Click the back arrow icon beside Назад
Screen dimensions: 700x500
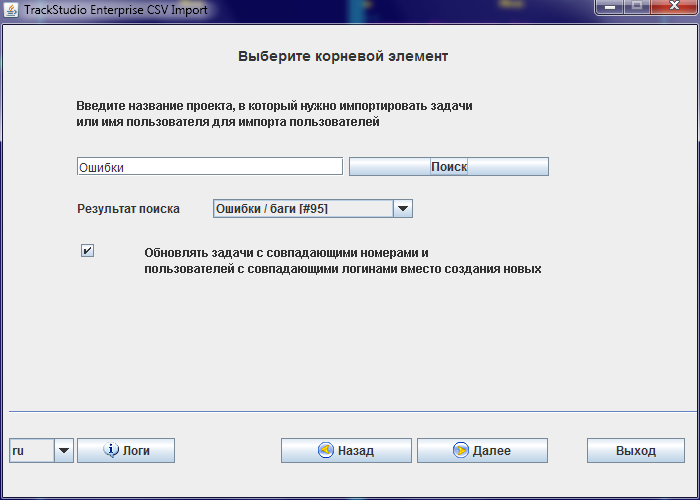coord(325,451)
